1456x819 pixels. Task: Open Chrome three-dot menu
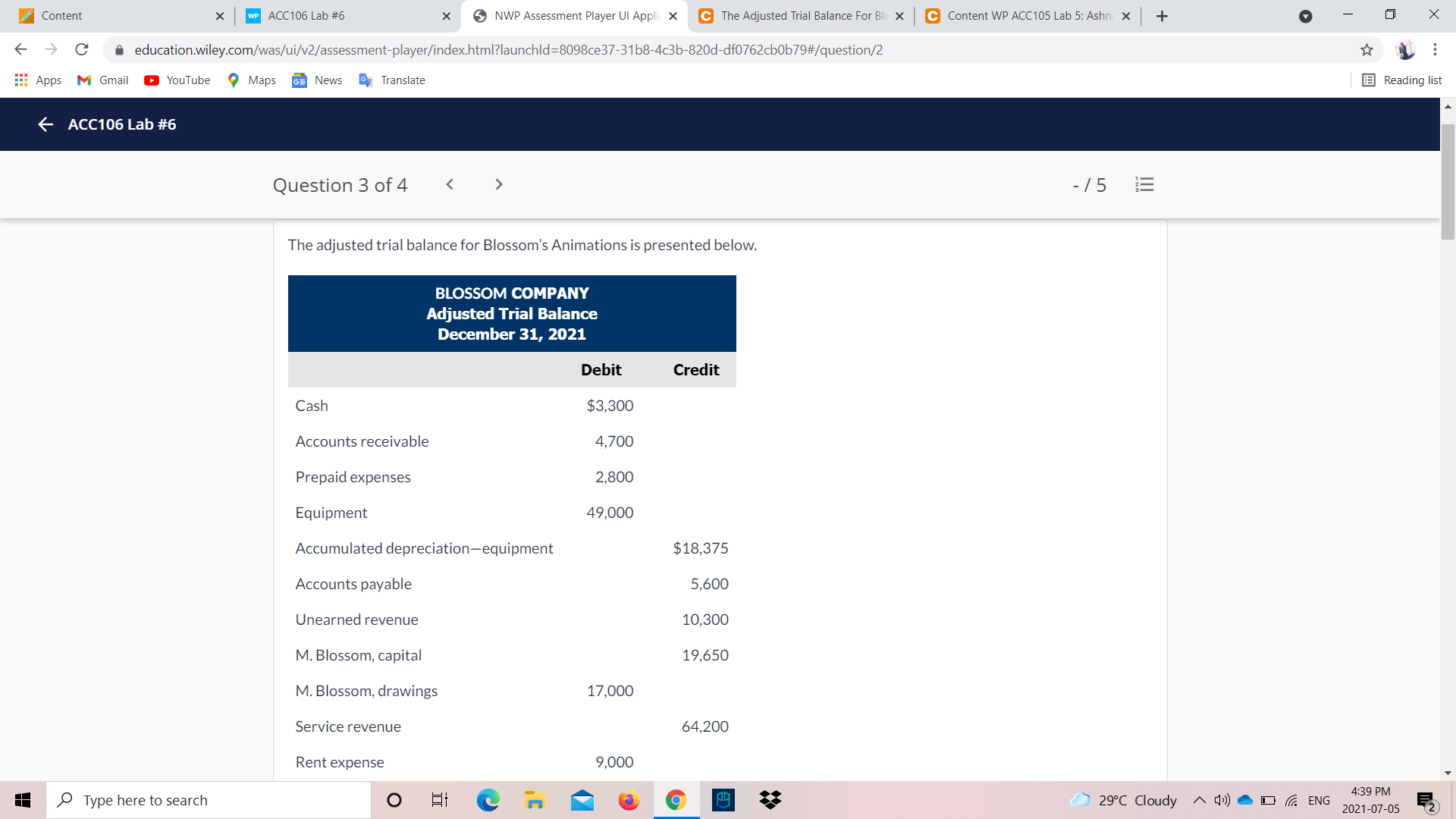point(1435,50)
